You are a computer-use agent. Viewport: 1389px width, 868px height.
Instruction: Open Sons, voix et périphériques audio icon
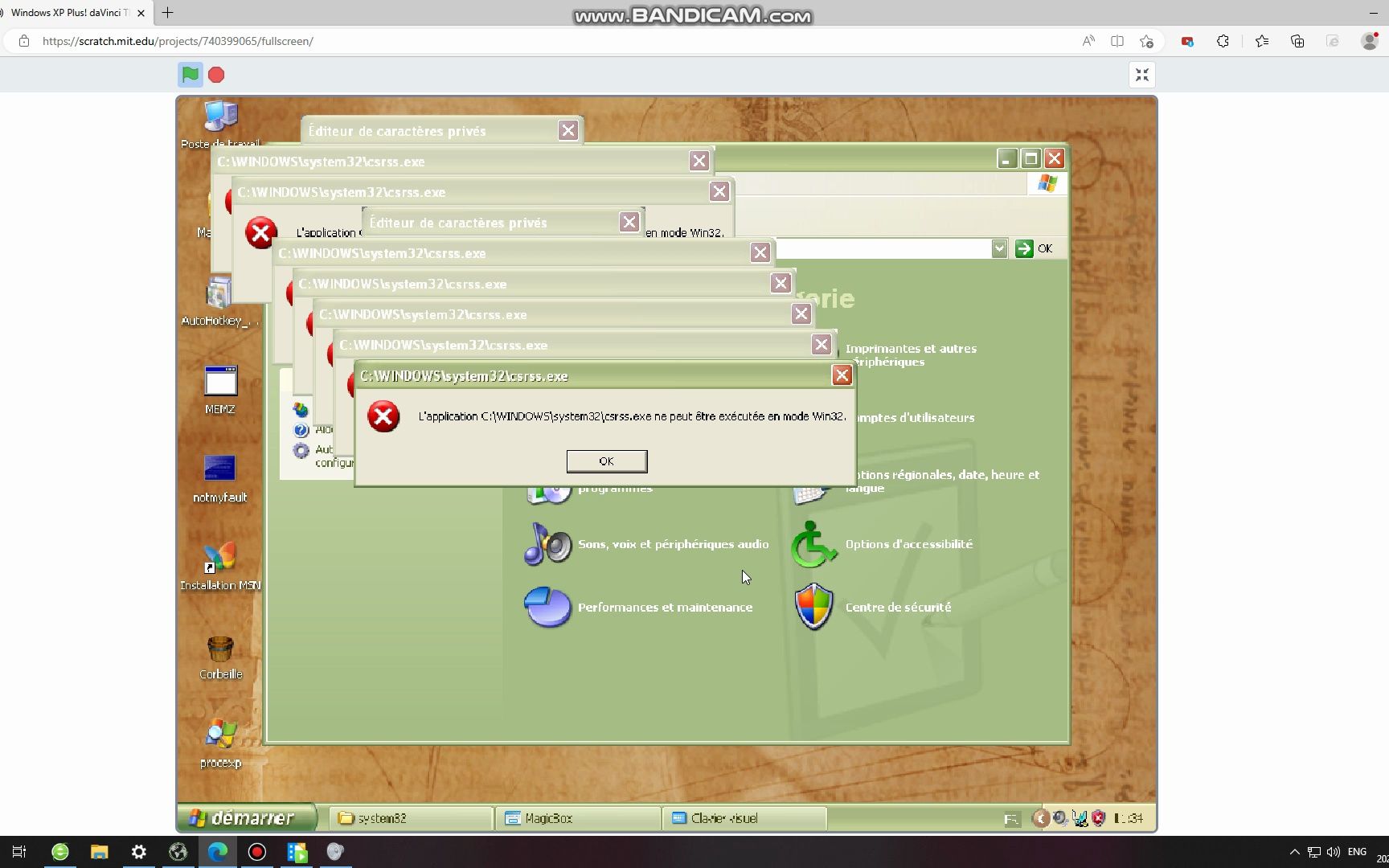(x=547, y=544)
